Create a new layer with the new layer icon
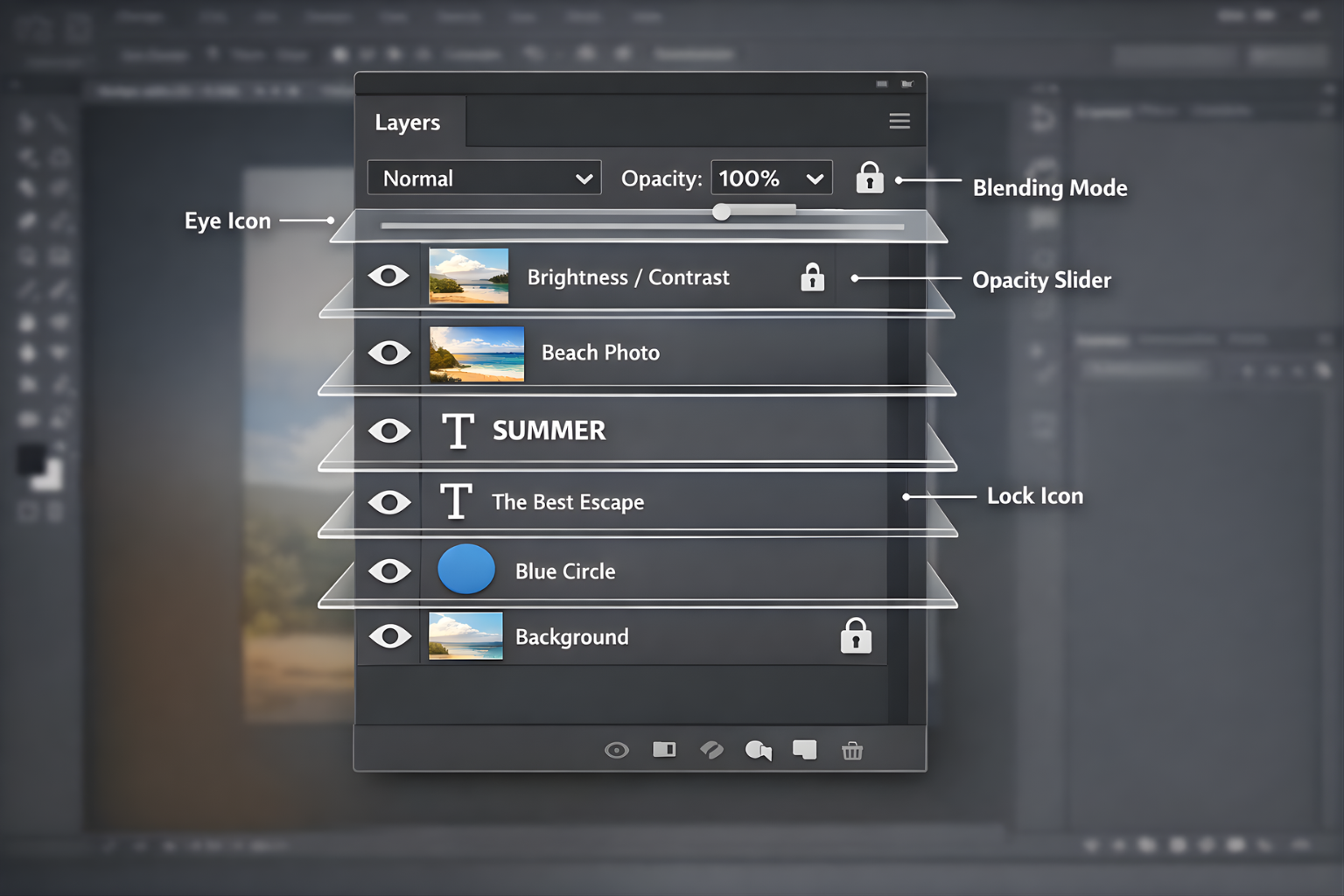The height and width of the screenshot is (896, 1344). [x=804, y=751]
